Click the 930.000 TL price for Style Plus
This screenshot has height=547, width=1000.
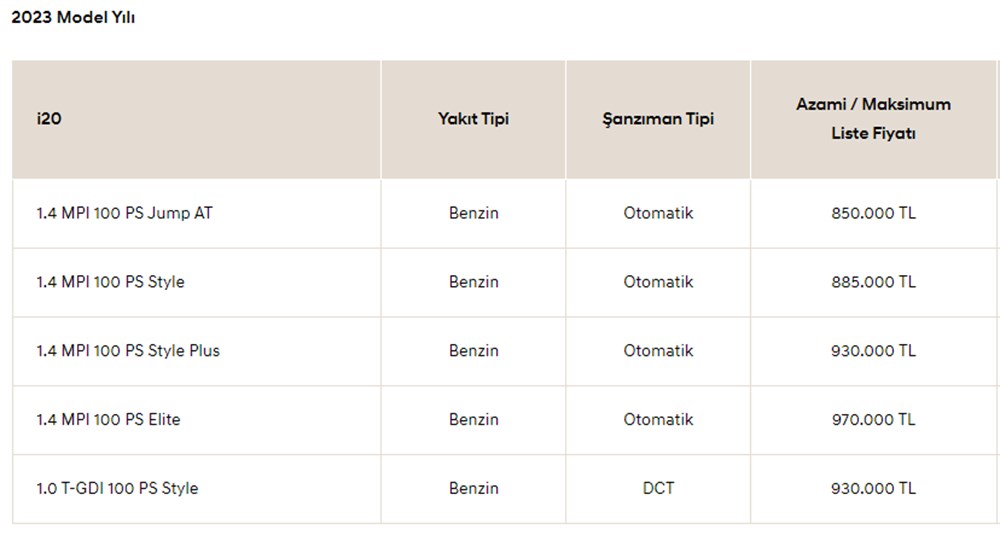pos(873,351)
